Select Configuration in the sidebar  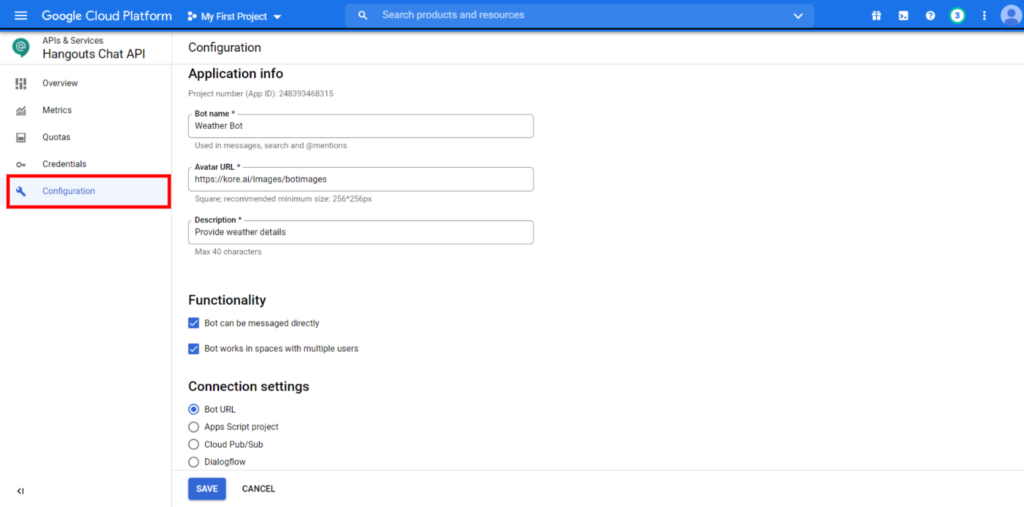(89, 191)
